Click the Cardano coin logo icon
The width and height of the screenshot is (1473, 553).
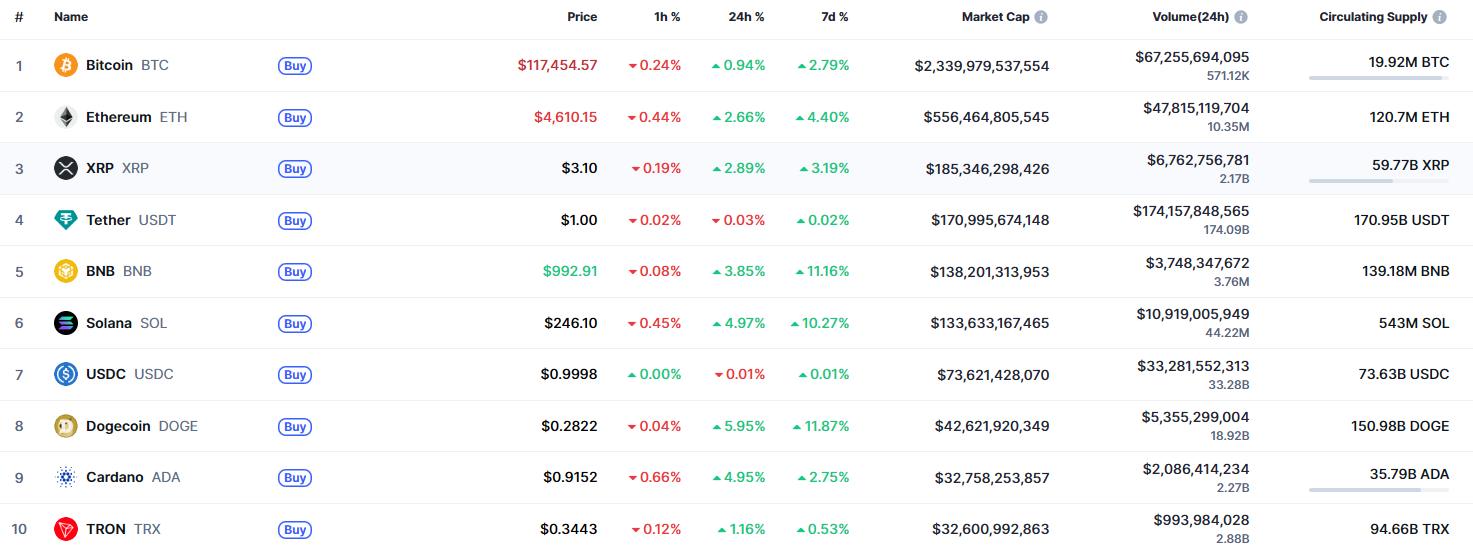tap(65, 477)
